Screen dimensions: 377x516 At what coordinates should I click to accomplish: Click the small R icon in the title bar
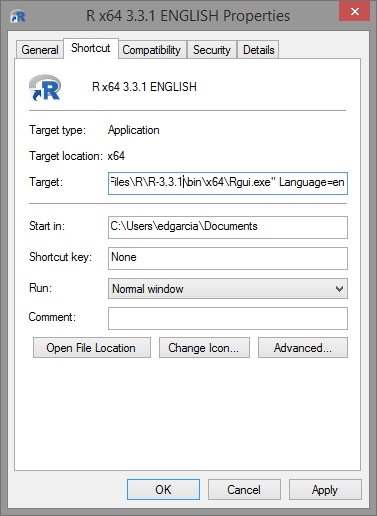(x=18, y=16)
